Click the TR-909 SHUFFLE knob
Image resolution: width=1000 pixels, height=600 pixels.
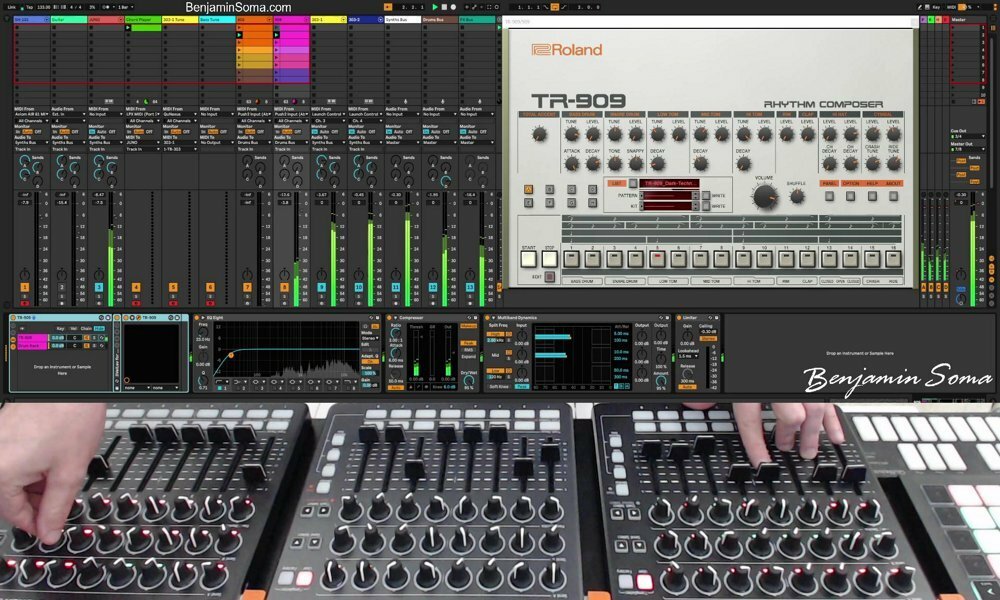[796, 196]
